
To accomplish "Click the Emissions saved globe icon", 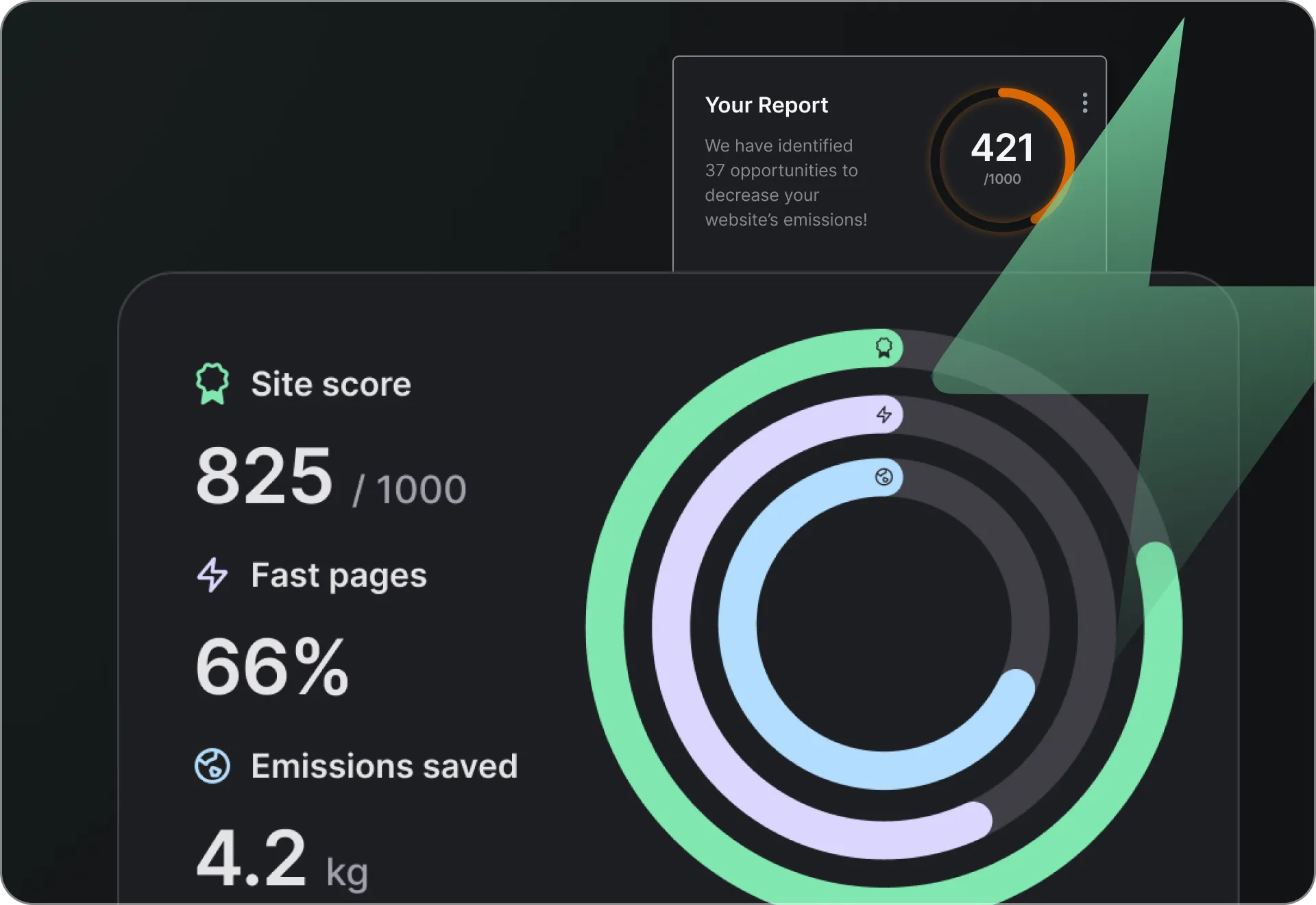I will point(212,765).
